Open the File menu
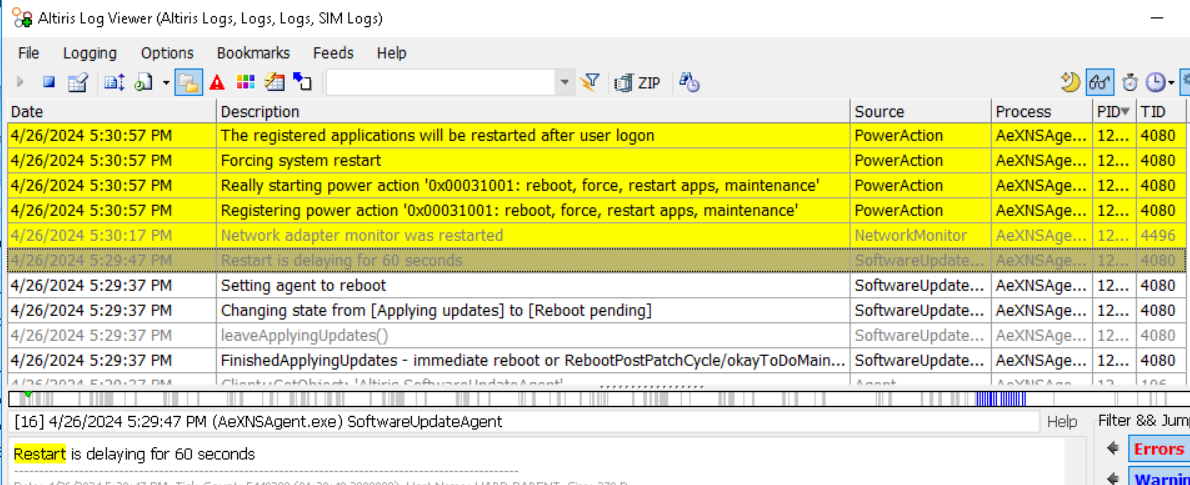Viewport: 1190px width, 485px height. tap(28, 53)
